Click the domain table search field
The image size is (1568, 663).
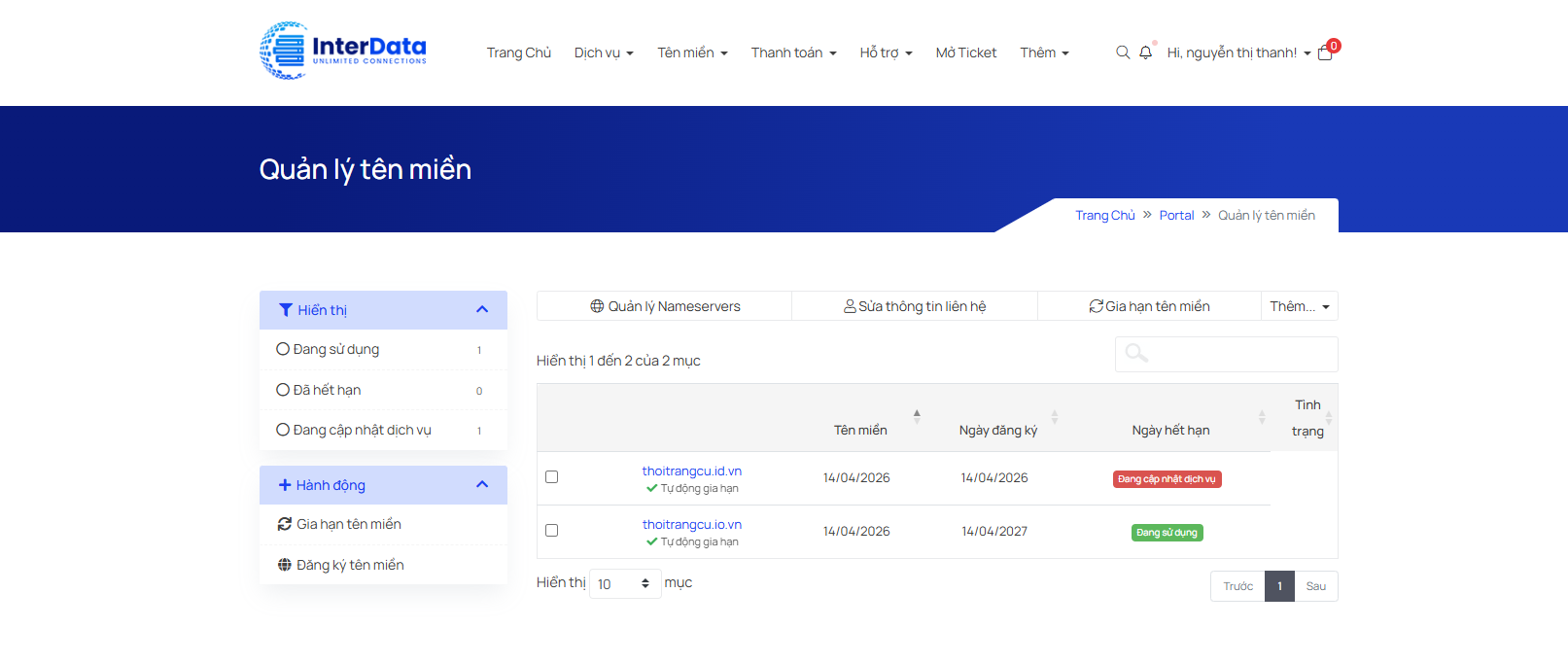pos(1227,355)
